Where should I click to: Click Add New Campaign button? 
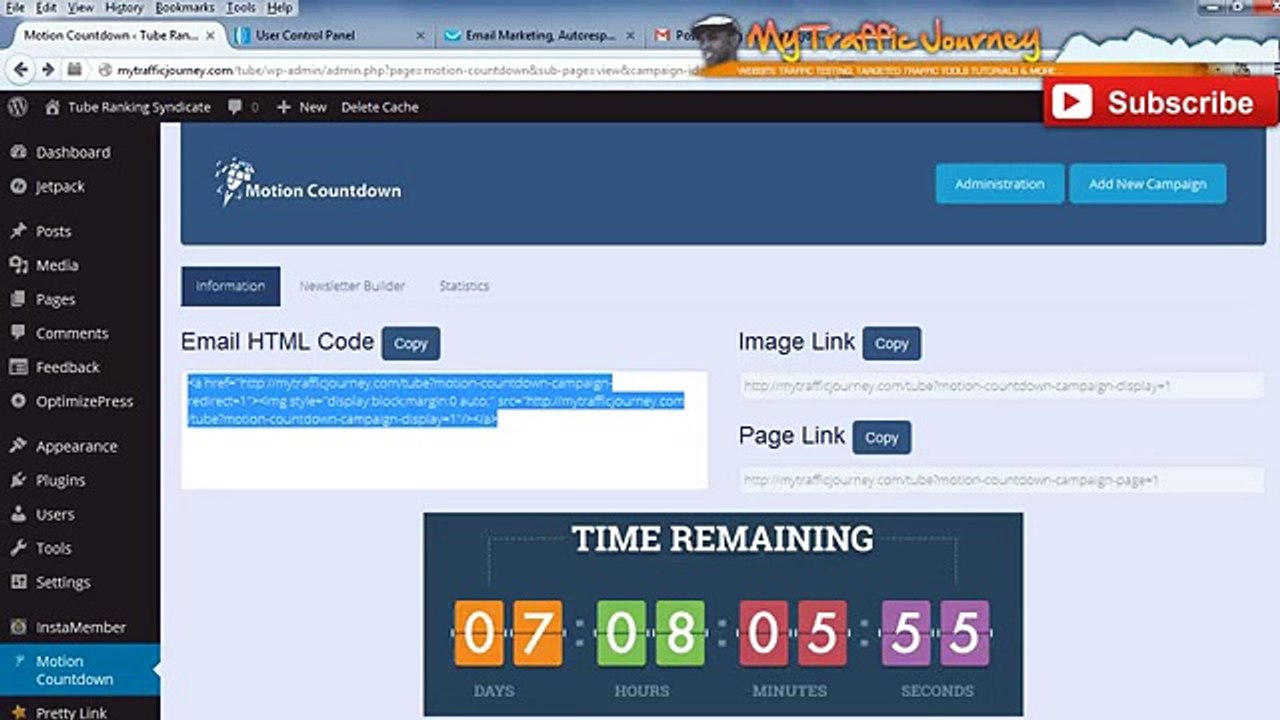1147,184
